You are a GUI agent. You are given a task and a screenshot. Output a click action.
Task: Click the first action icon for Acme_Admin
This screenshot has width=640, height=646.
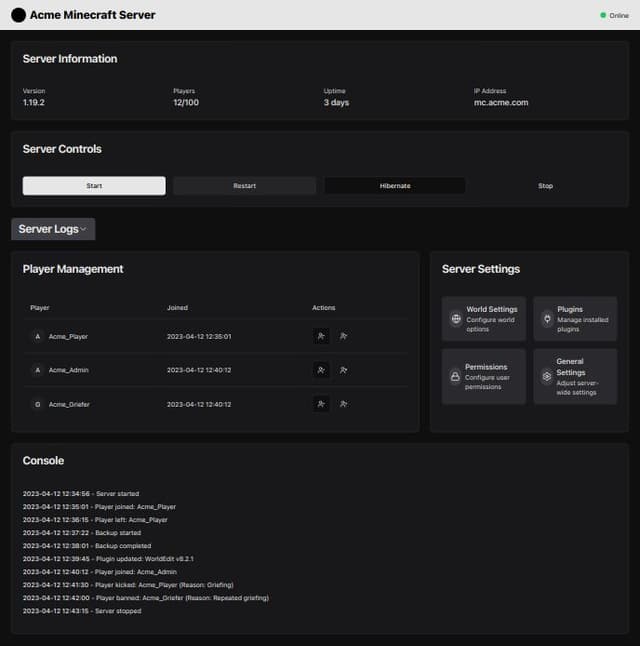point(321,370)
